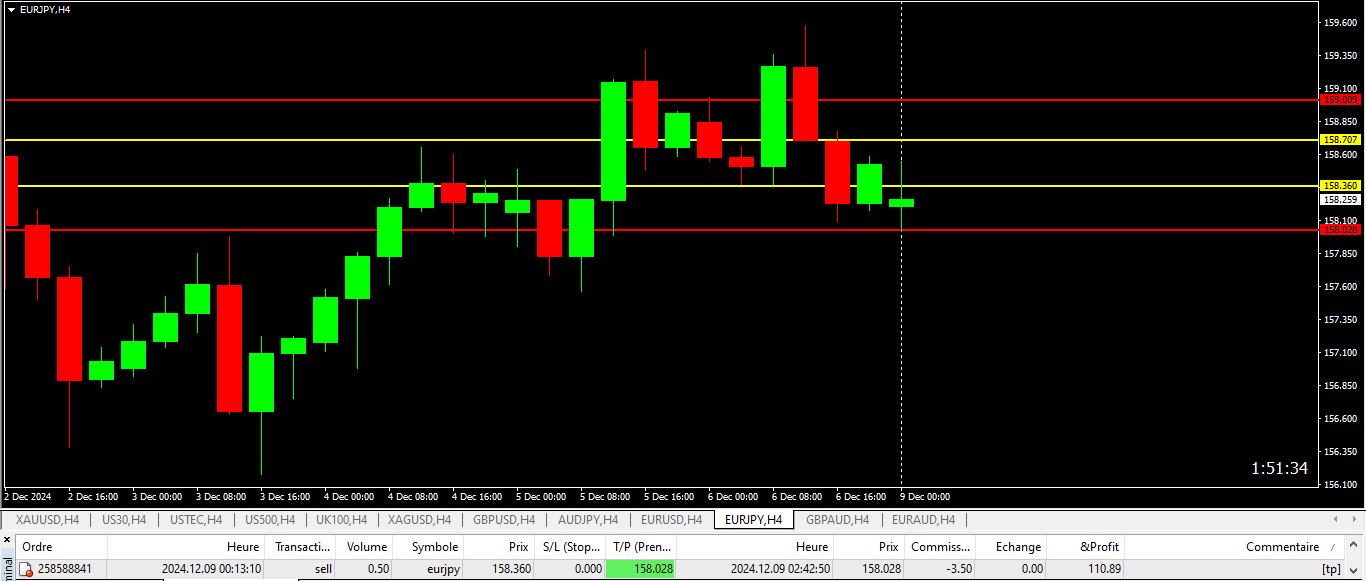
Task: Go to the AUDJPY,H4 chart tab
Action: click(588, 519)
